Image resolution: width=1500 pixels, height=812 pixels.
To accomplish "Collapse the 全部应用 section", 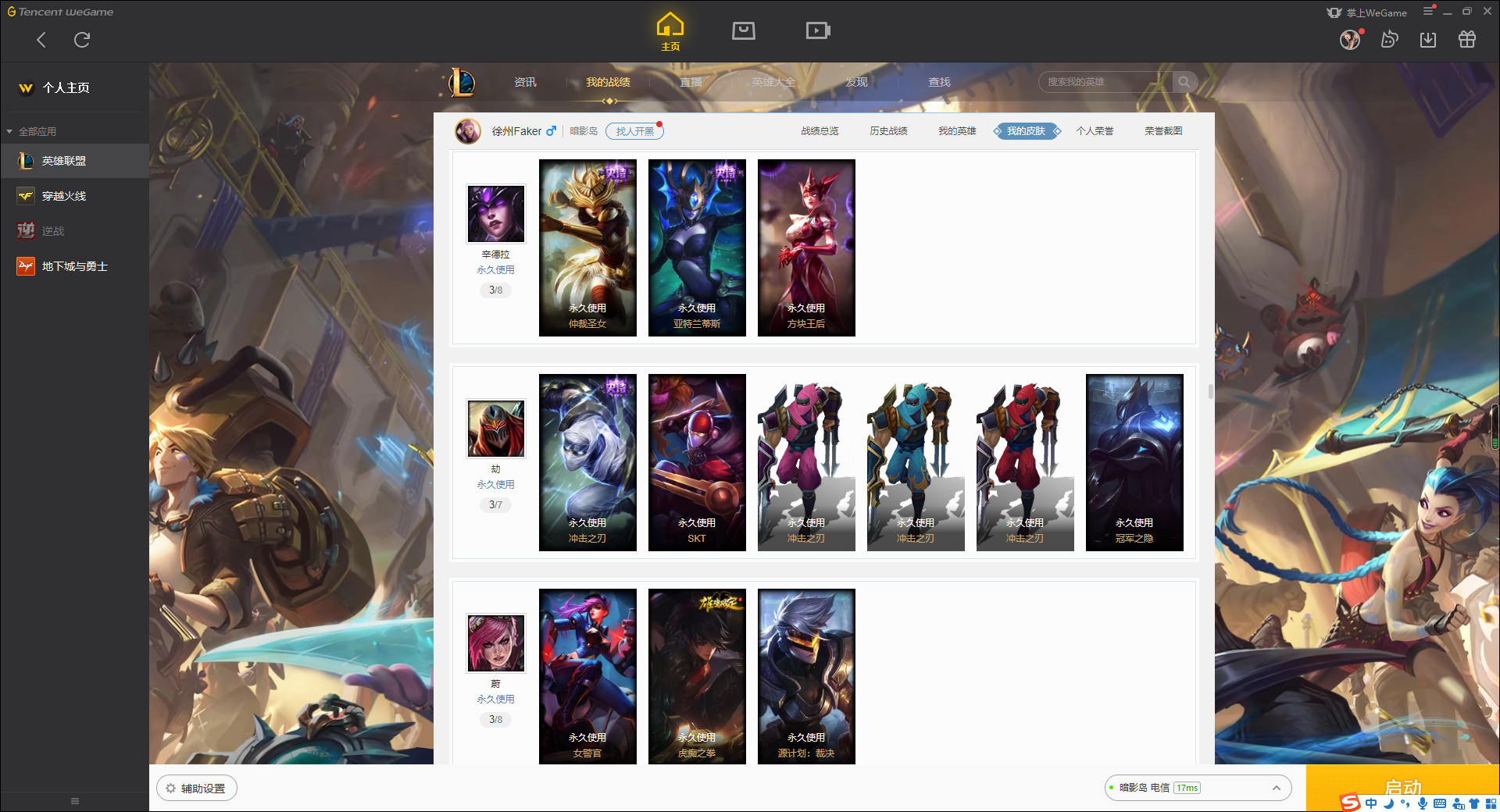I will pos(31,131).
